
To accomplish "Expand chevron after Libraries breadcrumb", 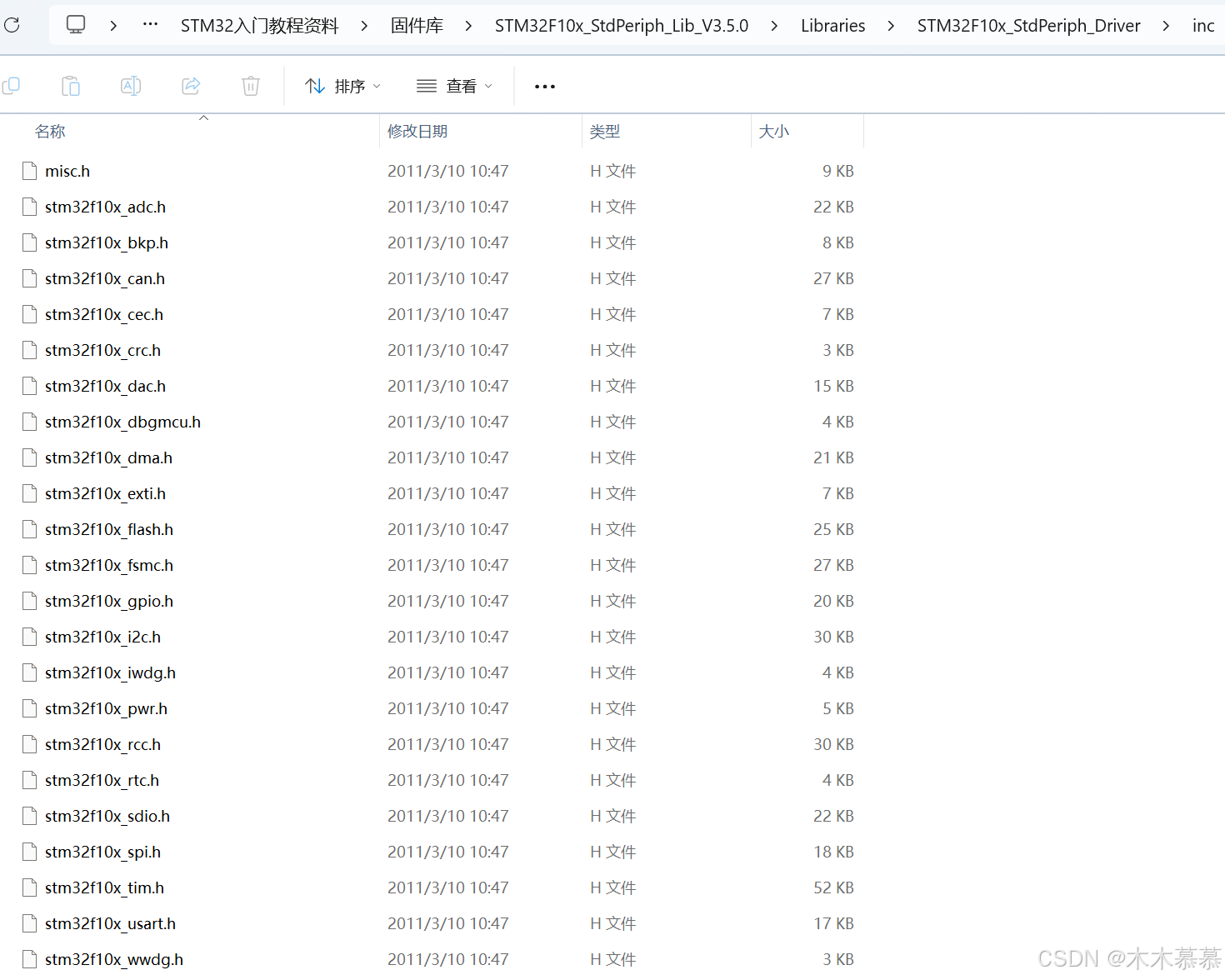I will 891,26.
